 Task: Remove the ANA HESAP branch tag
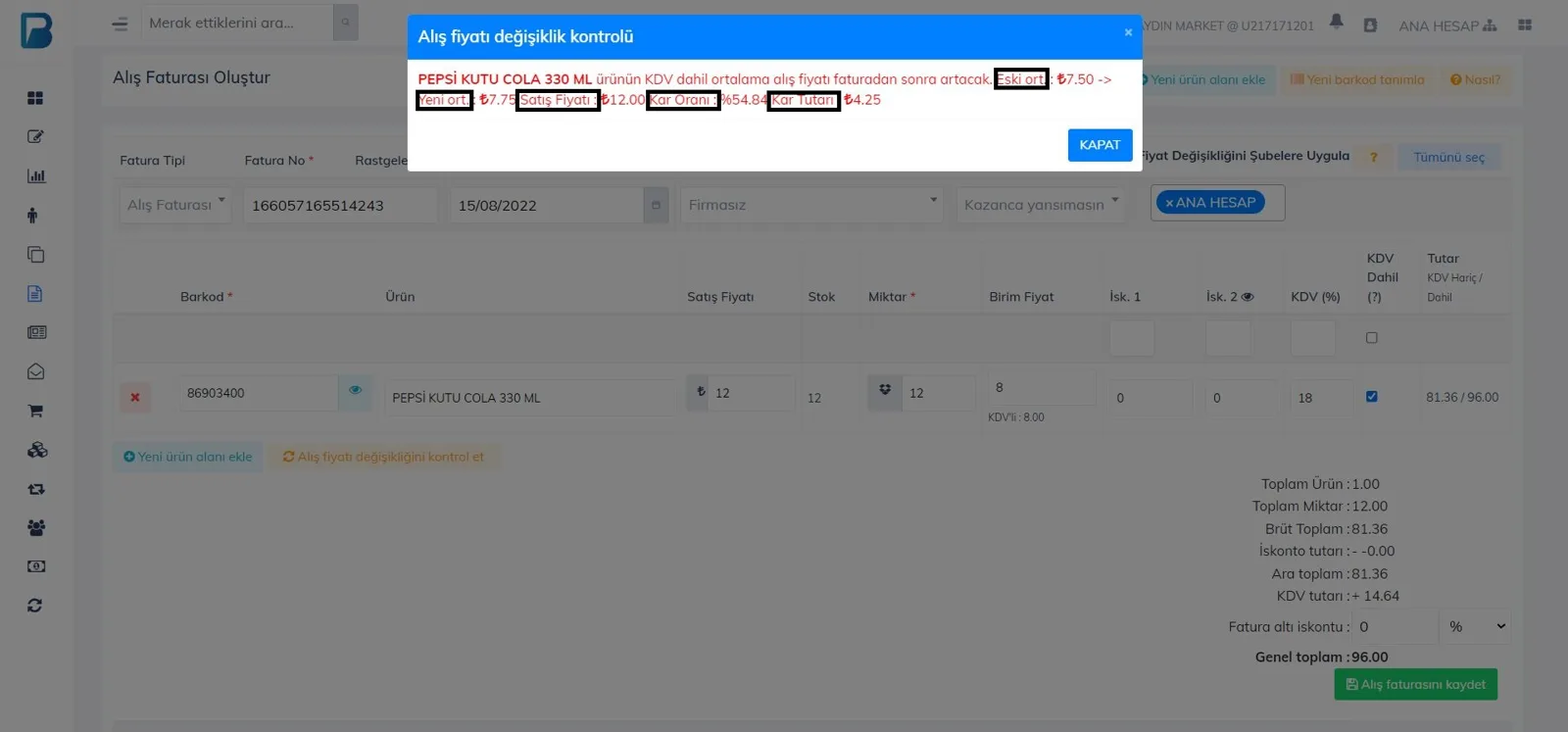pos(1168,203)
